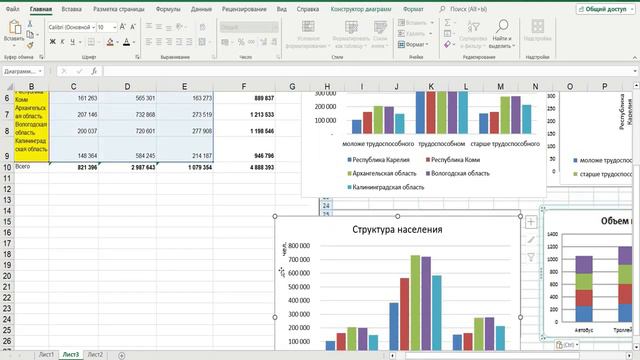Click the borders icon in font group
This screenshot has width=640, height=360.
91,42
